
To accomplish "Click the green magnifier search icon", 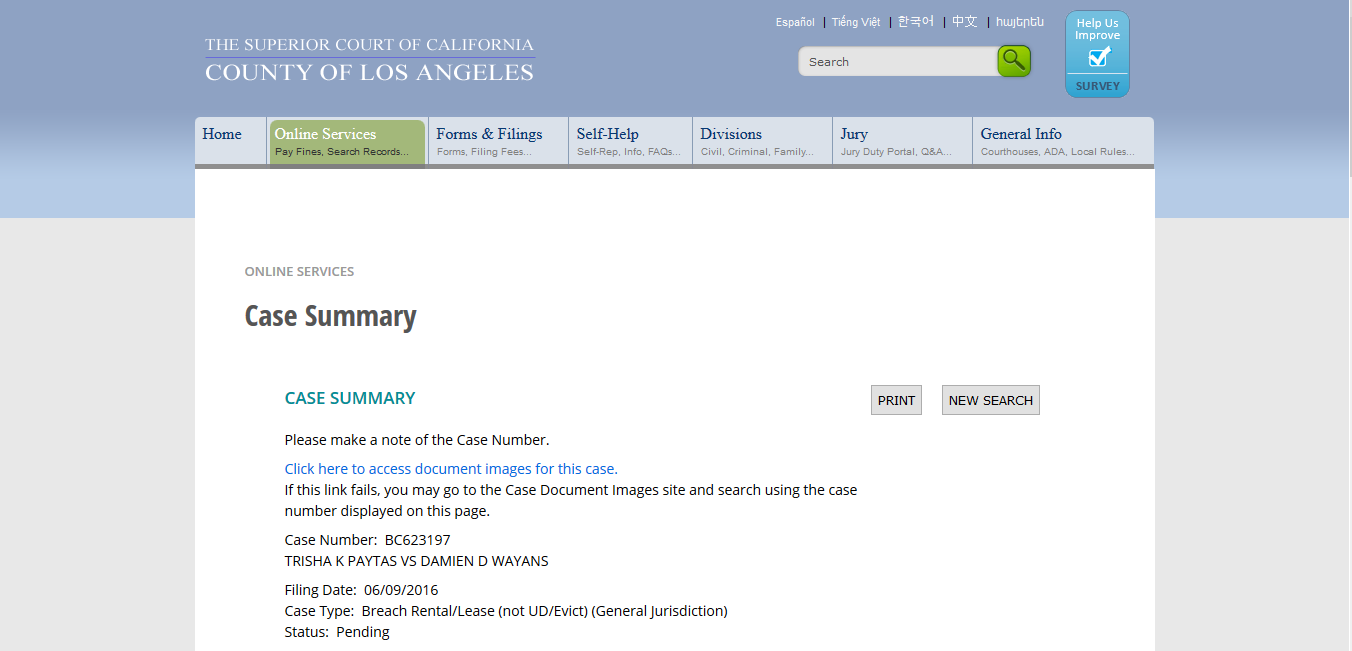I will coord(1014,61).
